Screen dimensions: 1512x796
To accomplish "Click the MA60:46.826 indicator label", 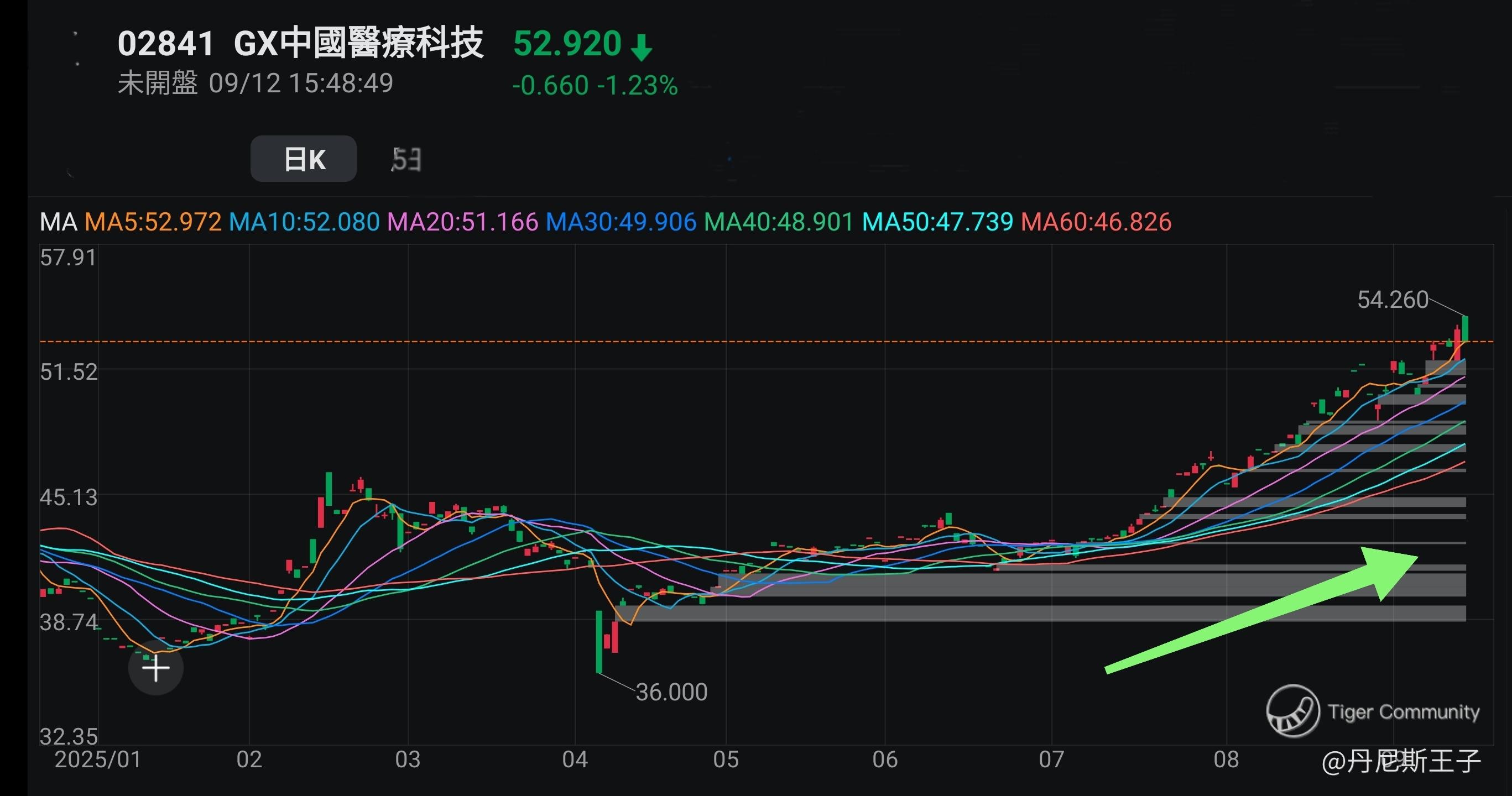I will point(1096,222).
